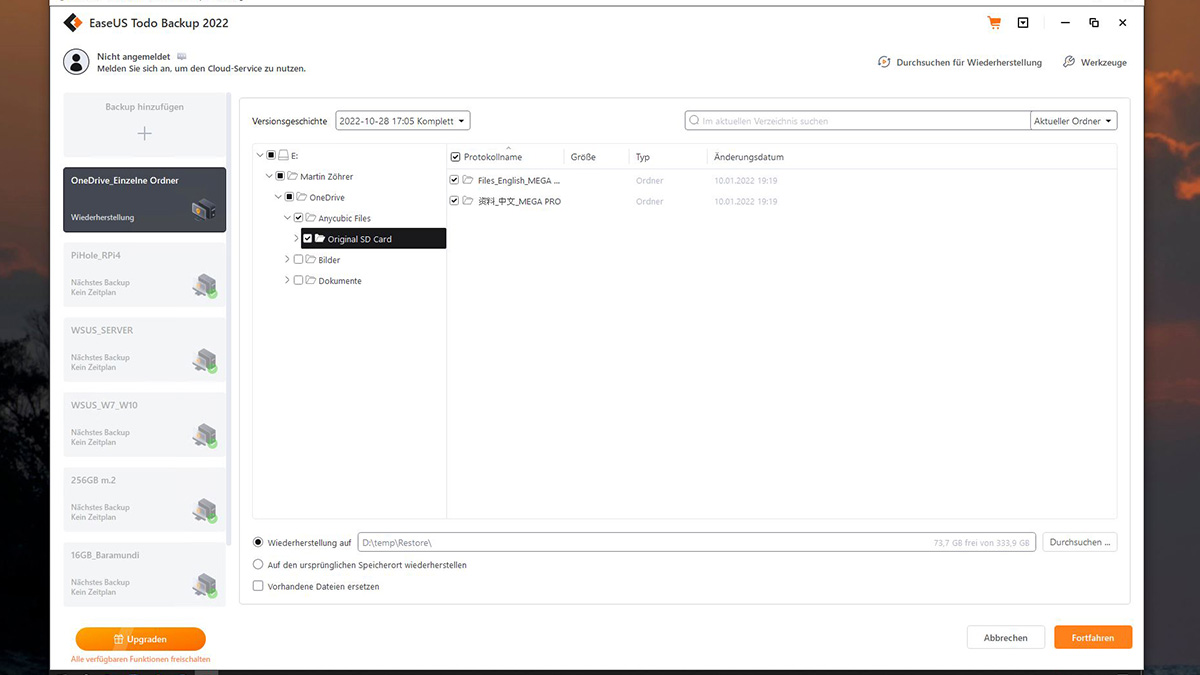Image resolution: width=1200 pixels, height=675 pixels.
Task: Click the PiHole_RPi4 backup status icon
Action: point(205,287)
